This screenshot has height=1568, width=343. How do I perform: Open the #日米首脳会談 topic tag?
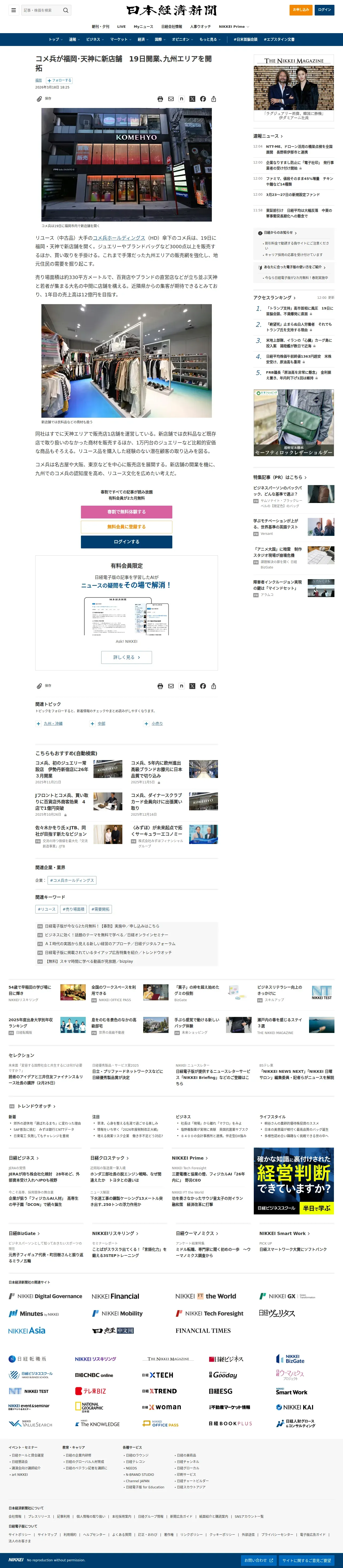[246, 40]
